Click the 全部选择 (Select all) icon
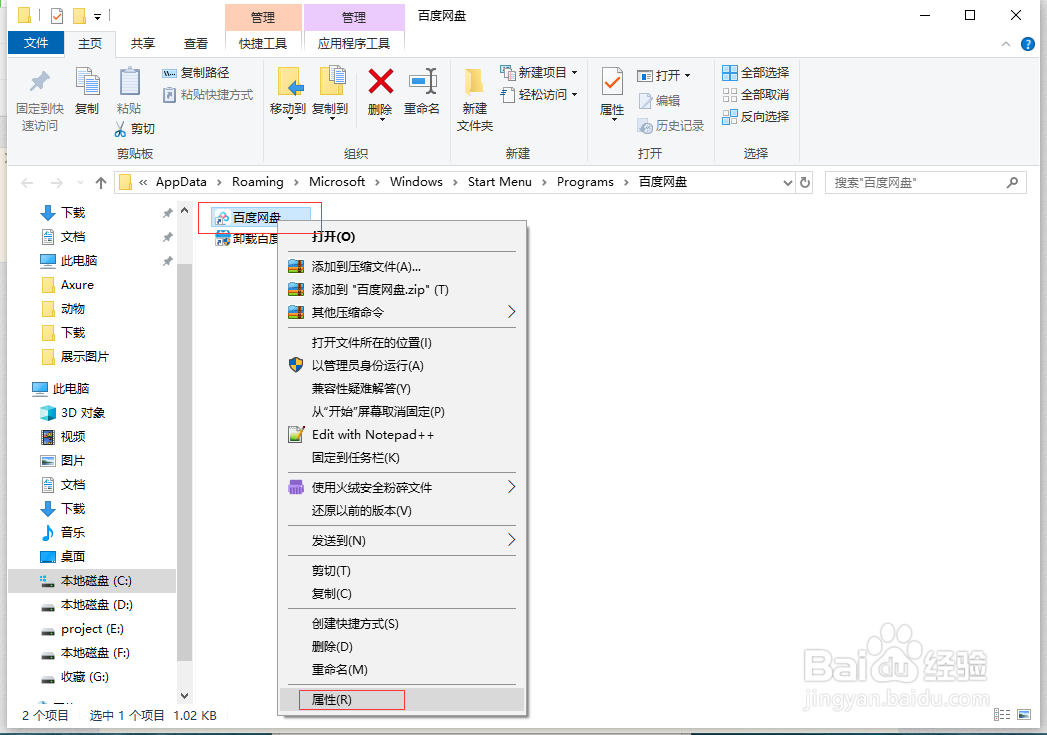The height and width of the screenshot is (735, 1047). coord(755,72)
